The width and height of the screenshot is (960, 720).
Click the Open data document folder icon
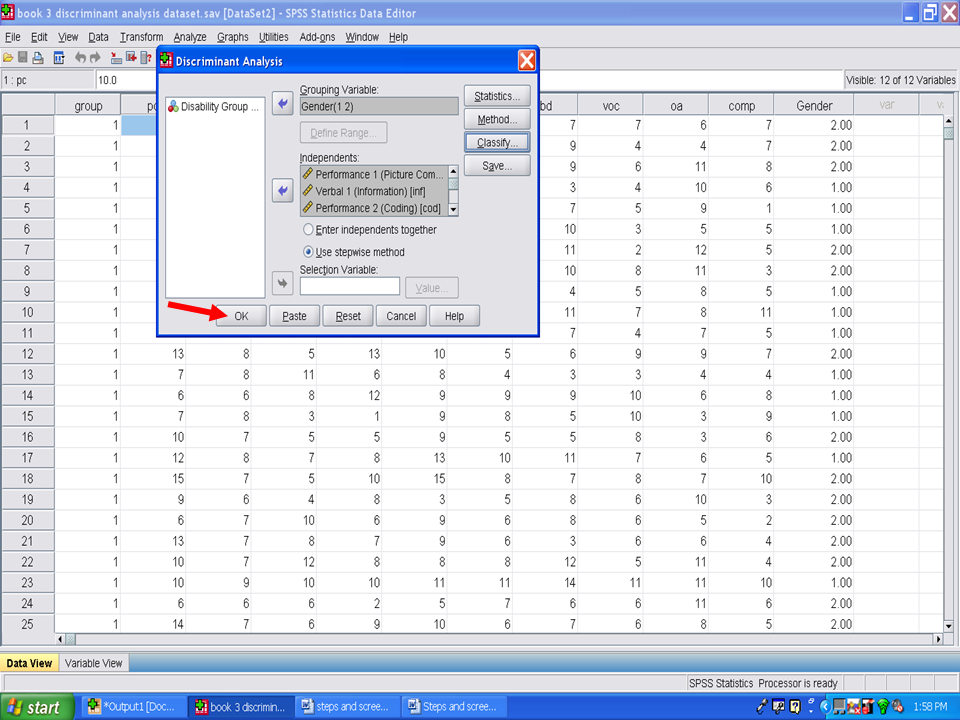(8, 58)
